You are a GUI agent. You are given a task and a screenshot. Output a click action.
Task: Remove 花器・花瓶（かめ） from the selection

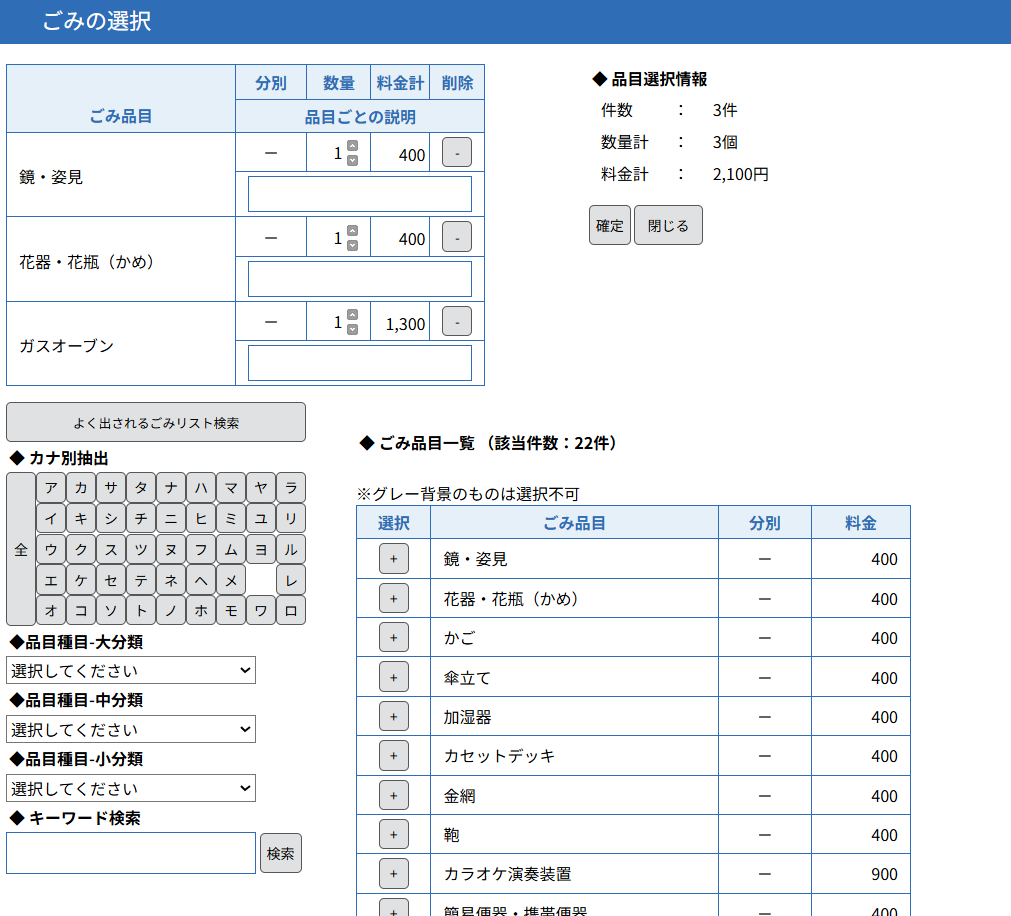tap(457, 238)
